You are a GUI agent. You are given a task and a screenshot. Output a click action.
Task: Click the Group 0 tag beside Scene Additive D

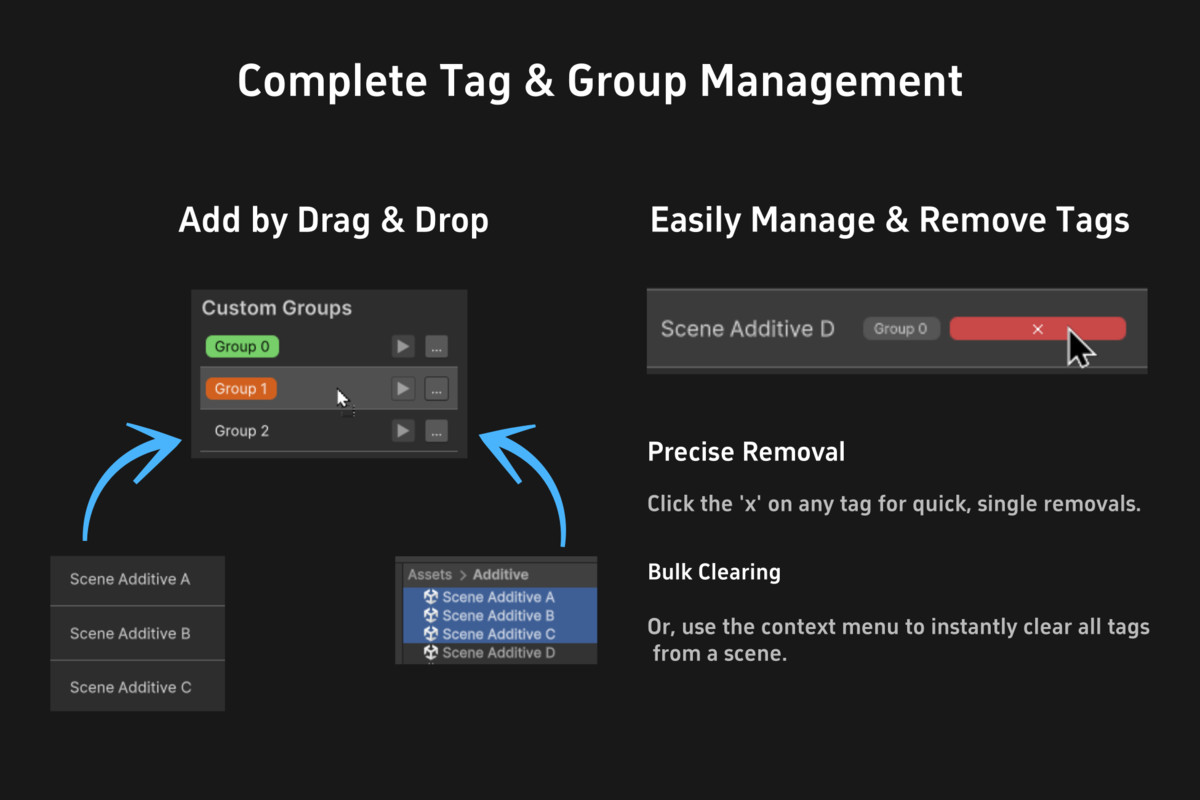(900, 329)
